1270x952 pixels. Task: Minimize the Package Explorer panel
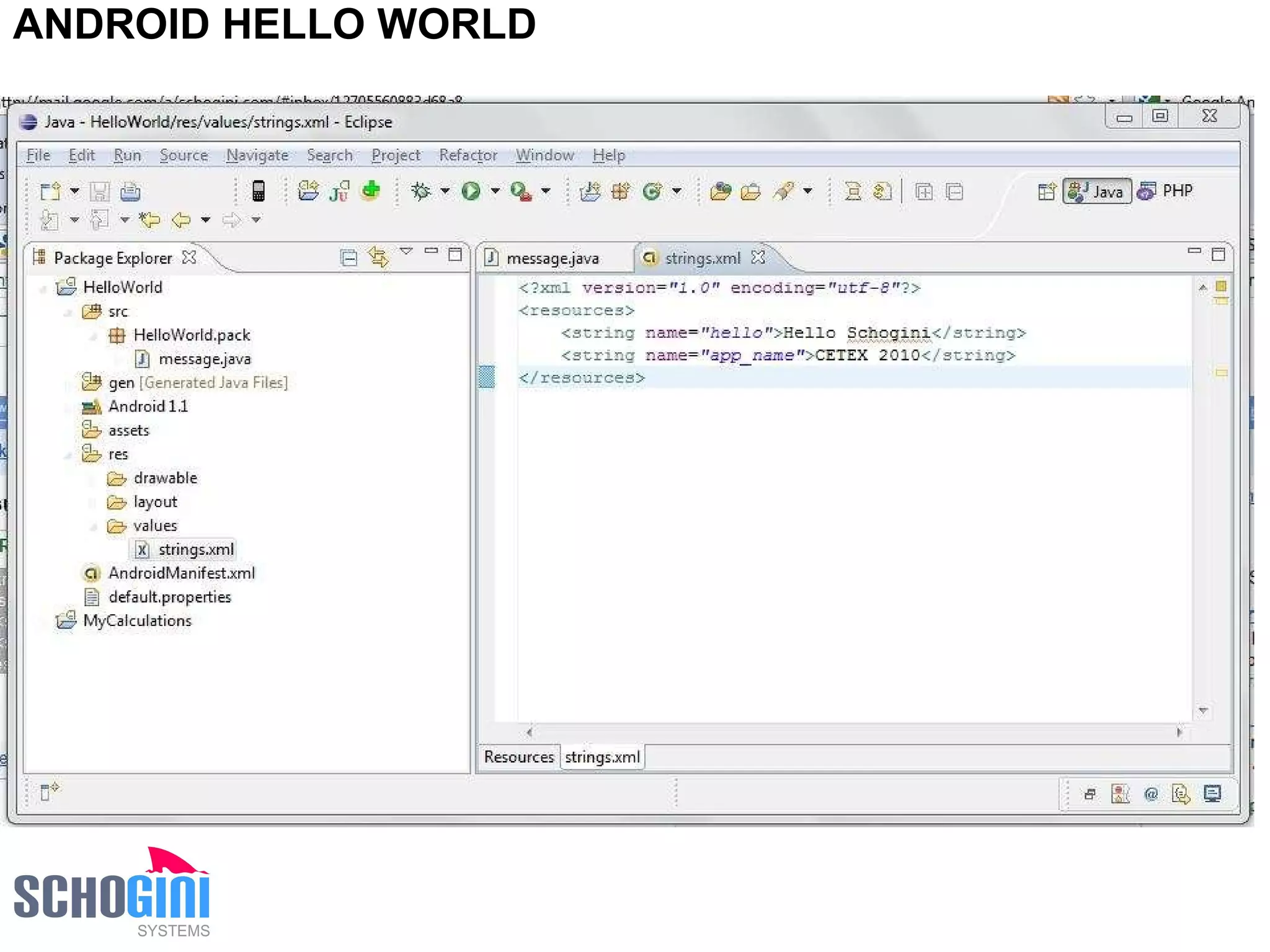[x=431, y=252]
